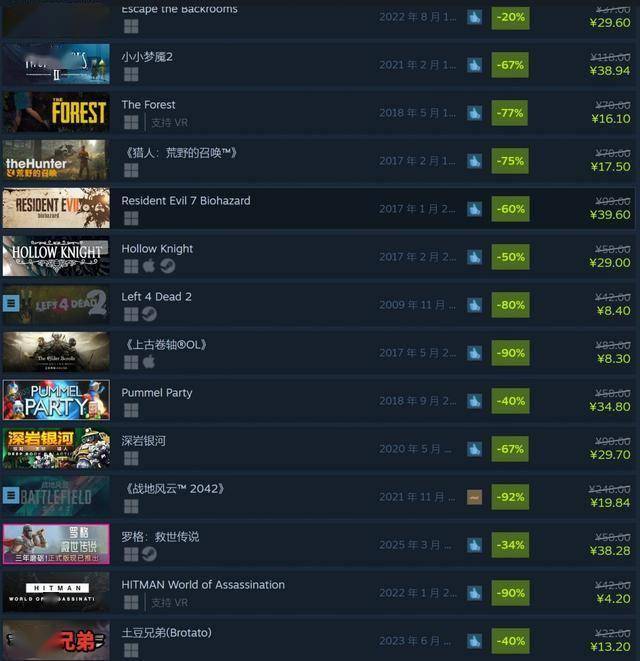
Task: Click the -92% discount badge for Battlefield 2042
Action: [x=510, y=497]
